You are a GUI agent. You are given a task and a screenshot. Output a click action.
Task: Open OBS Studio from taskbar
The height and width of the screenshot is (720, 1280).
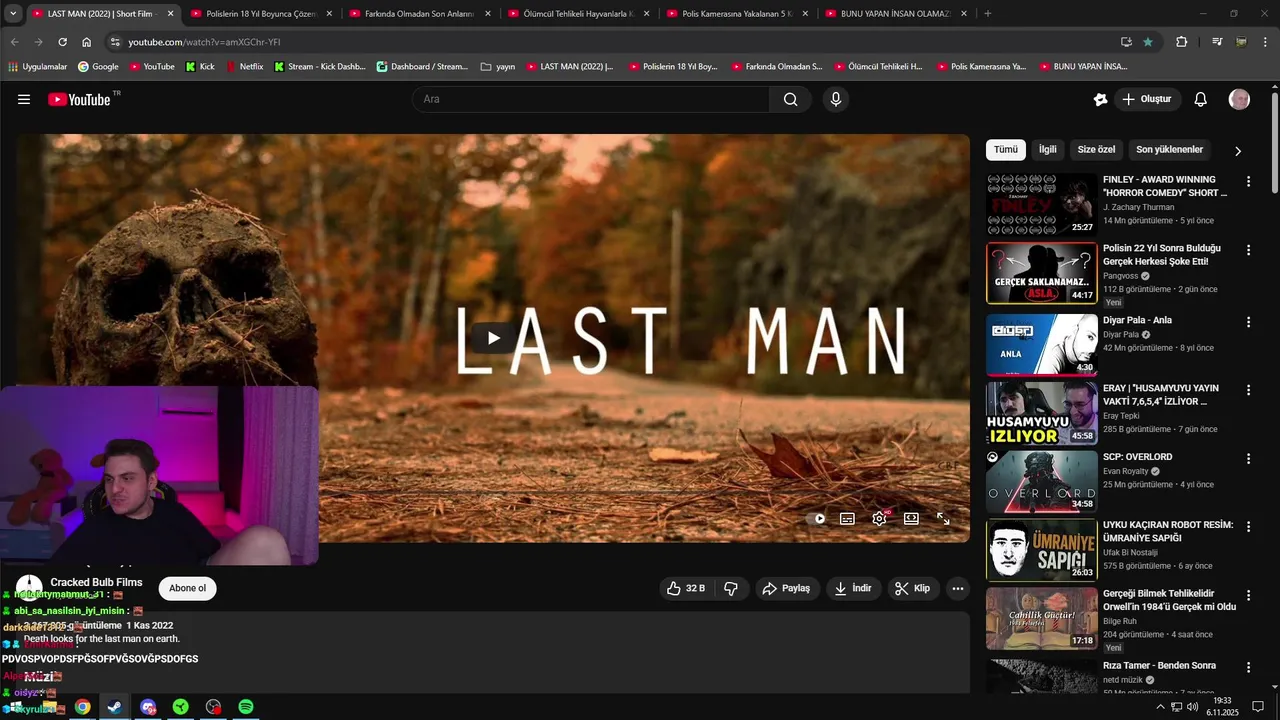pos(213,707)
